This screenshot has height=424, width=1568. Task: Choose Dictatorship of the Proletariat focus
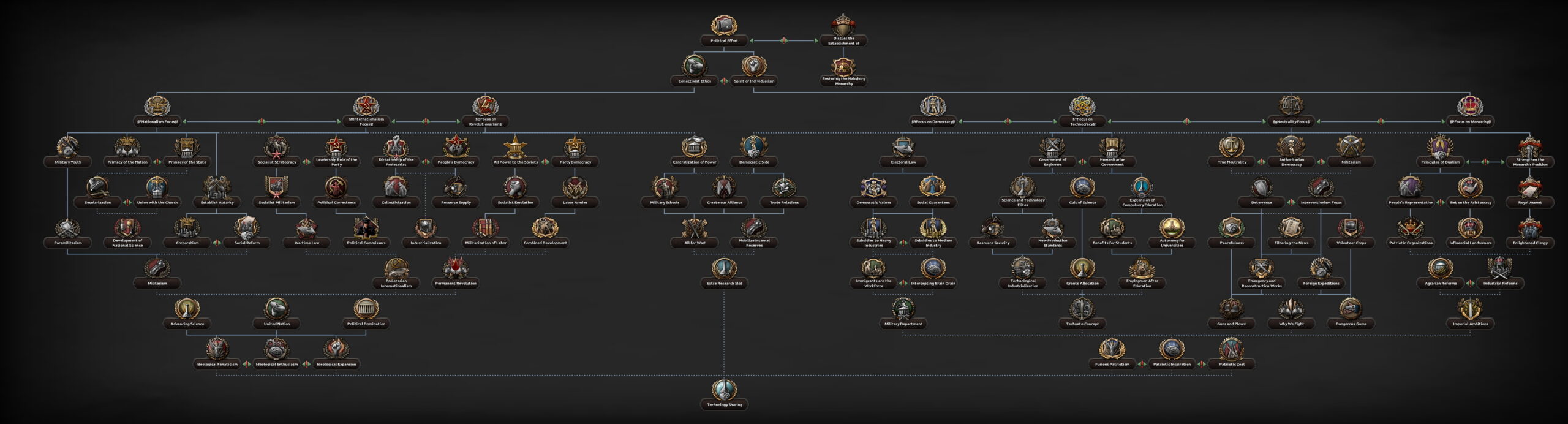coord(396,152)
